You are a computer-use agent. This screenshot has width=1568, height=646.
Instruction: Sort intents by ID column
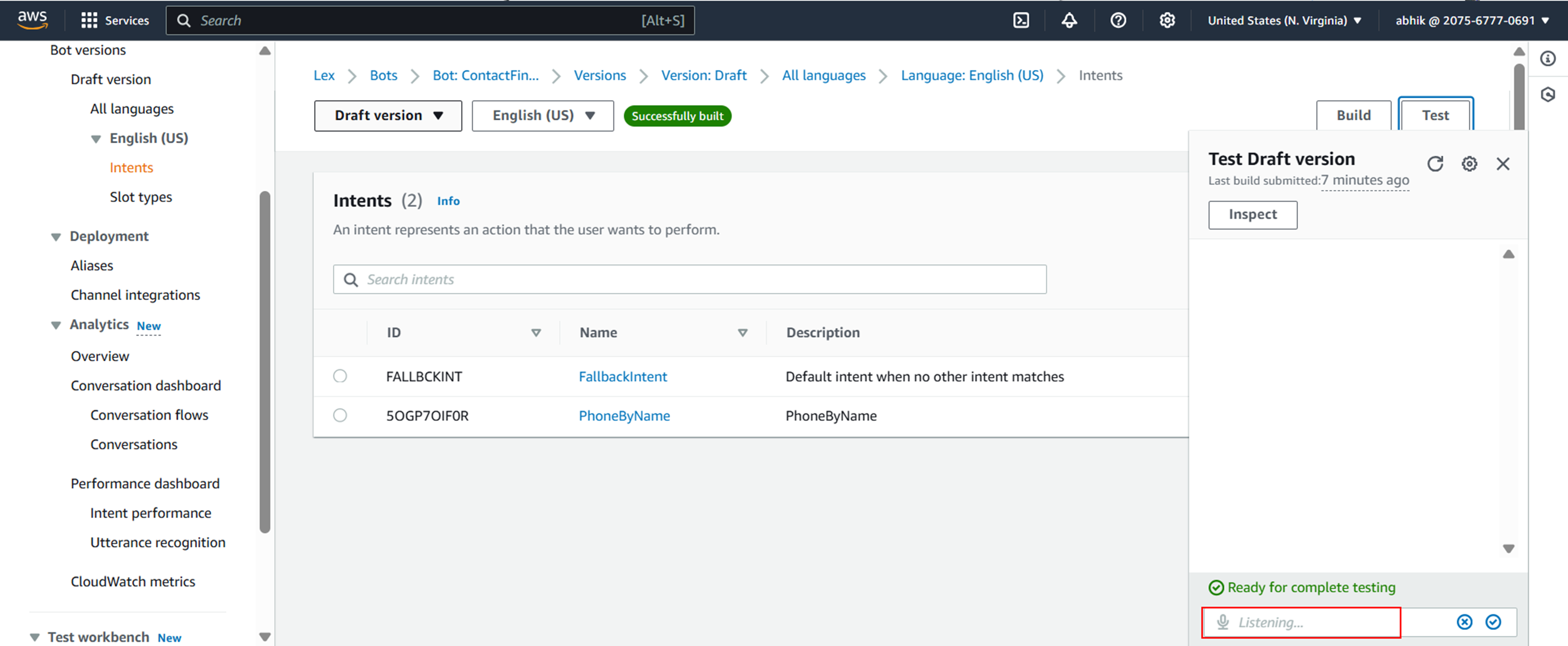point(536,332)
